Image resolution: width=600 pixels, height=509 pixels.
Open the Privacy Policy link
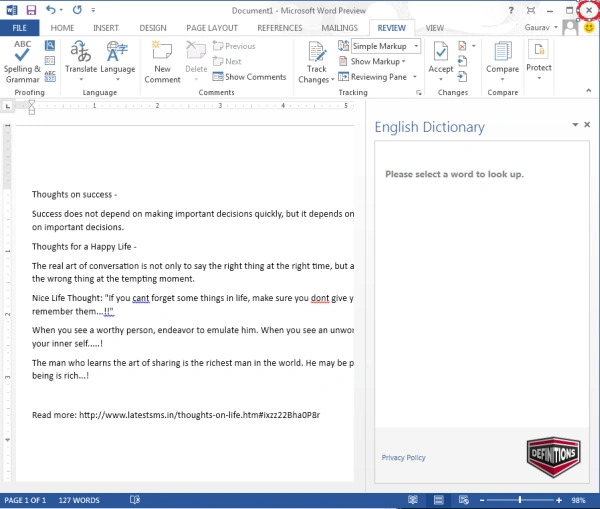click(403, 458)
